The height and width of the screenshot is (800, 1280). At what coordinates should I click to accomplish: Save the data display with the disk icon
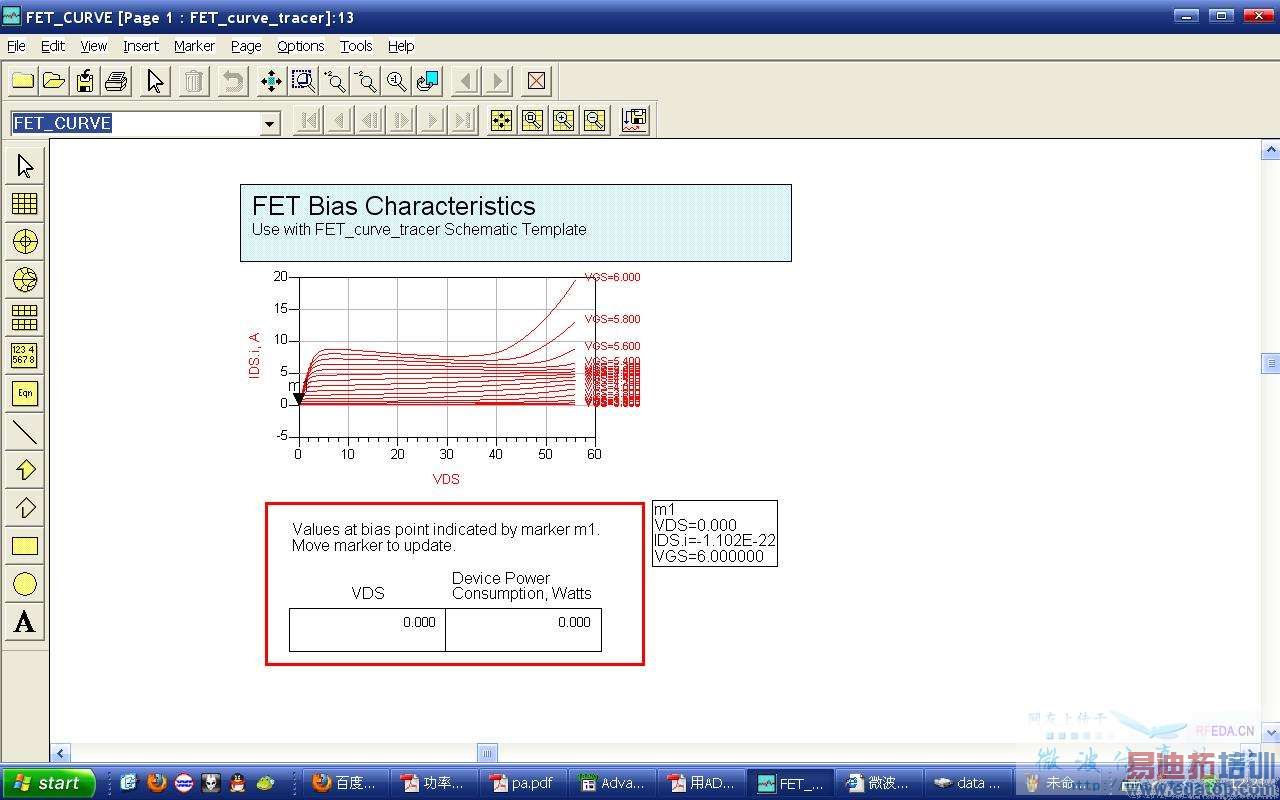click(x=85, y=81)
